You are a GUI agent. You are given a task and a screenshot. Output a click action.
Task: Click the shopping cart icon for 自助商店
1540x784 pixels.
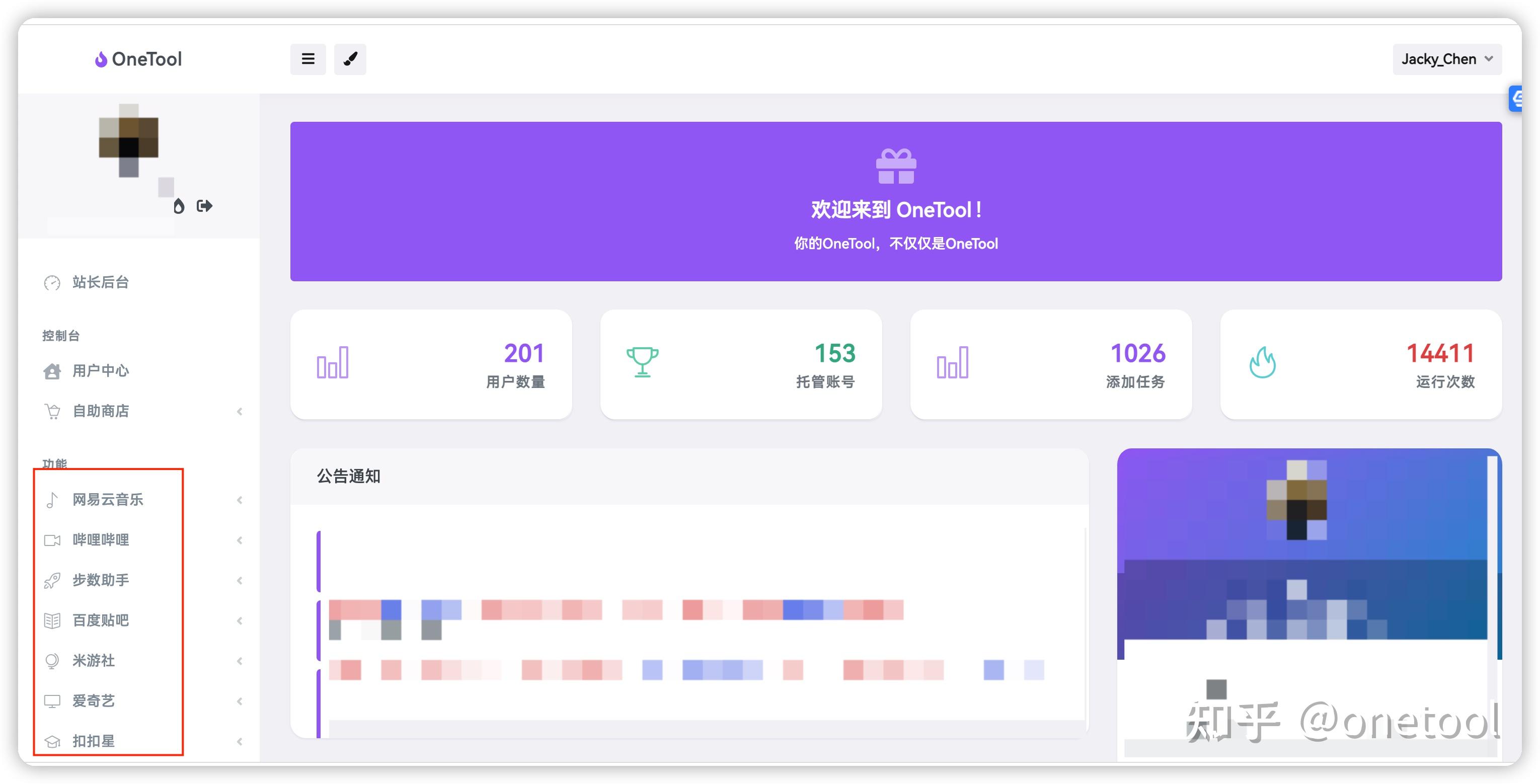pyautogui.click(x=52, y=411)
